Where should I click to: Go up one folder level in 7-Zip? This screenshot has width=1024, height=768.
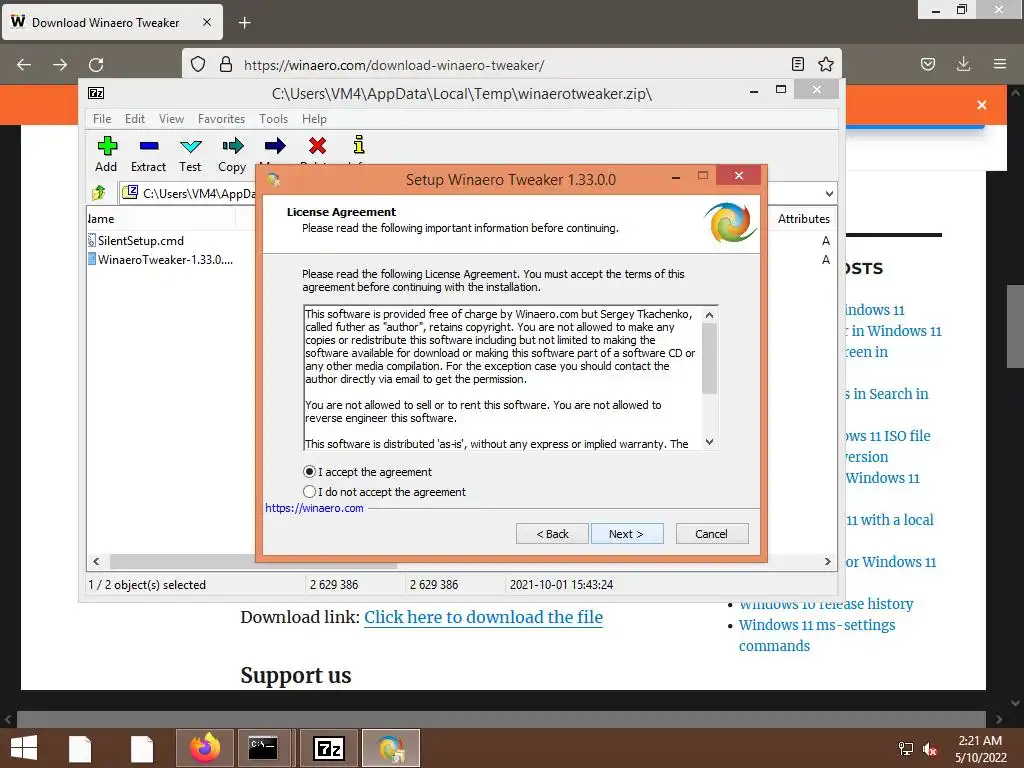tap(99, 193)
